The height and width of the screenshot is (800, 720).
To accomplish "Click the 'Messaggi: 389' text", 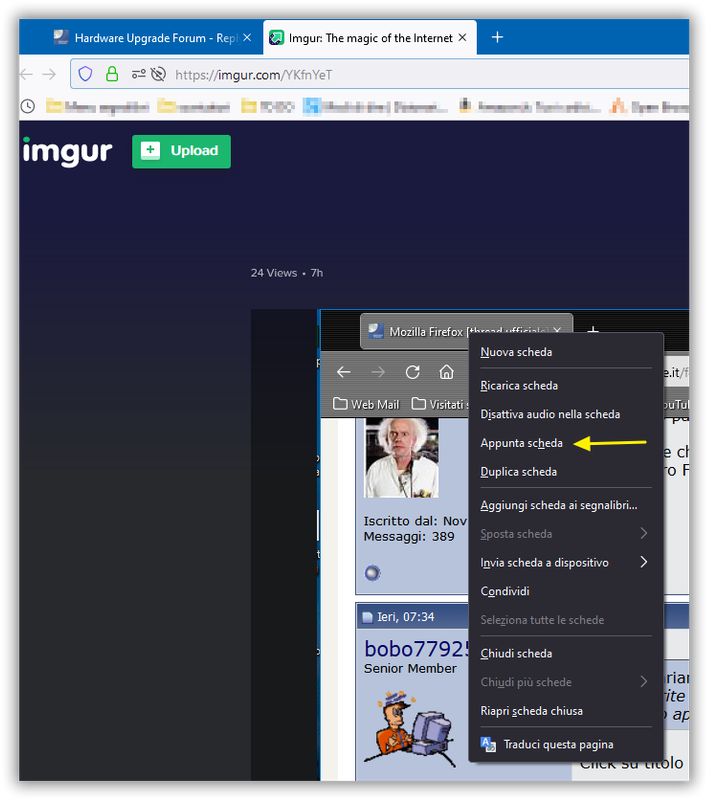I will click(x=409, y=537).
